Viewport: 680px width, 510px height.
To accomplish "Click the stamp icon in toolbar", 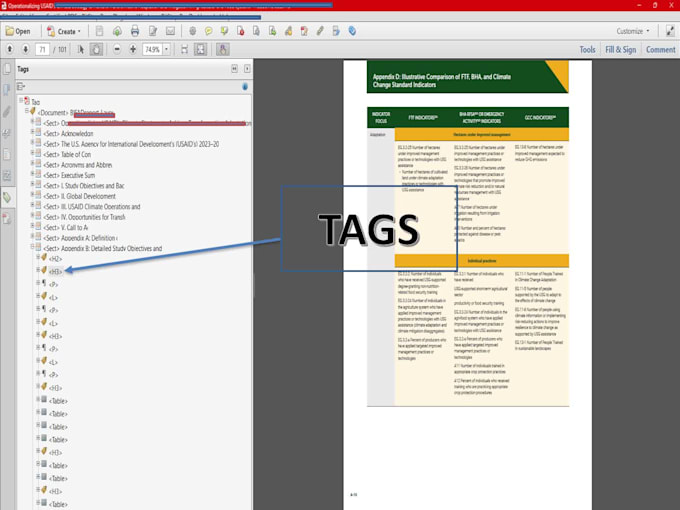I will click(x=288, y=31).
